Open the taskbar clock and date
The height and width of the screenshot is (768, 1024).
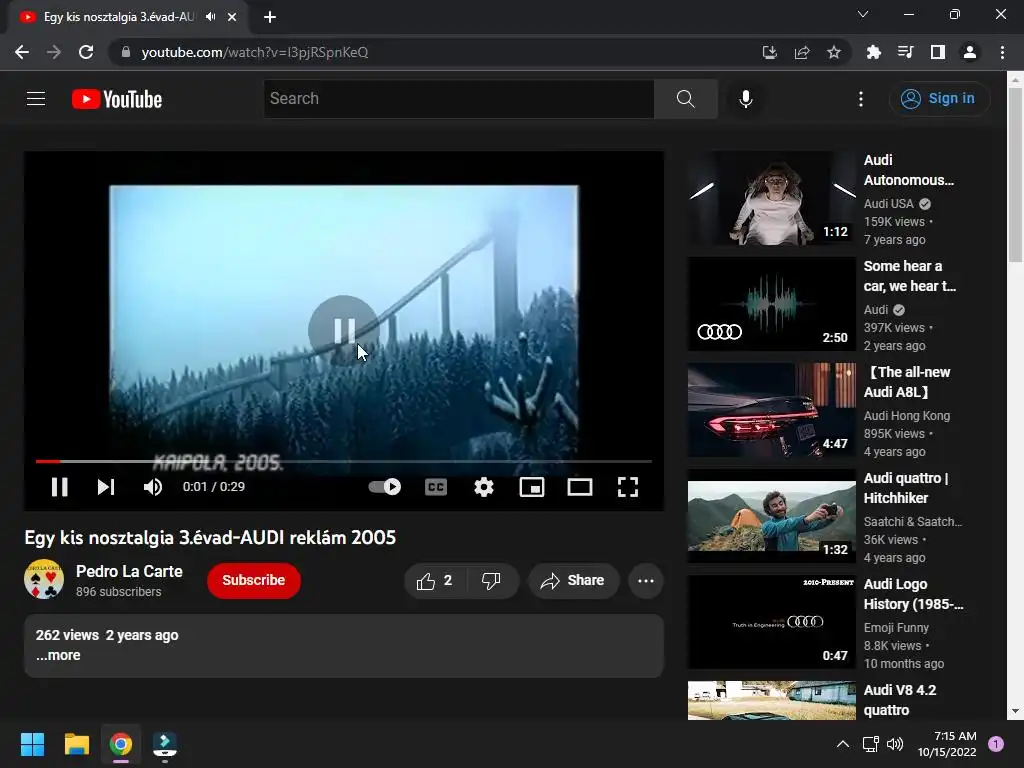(947, 744)
